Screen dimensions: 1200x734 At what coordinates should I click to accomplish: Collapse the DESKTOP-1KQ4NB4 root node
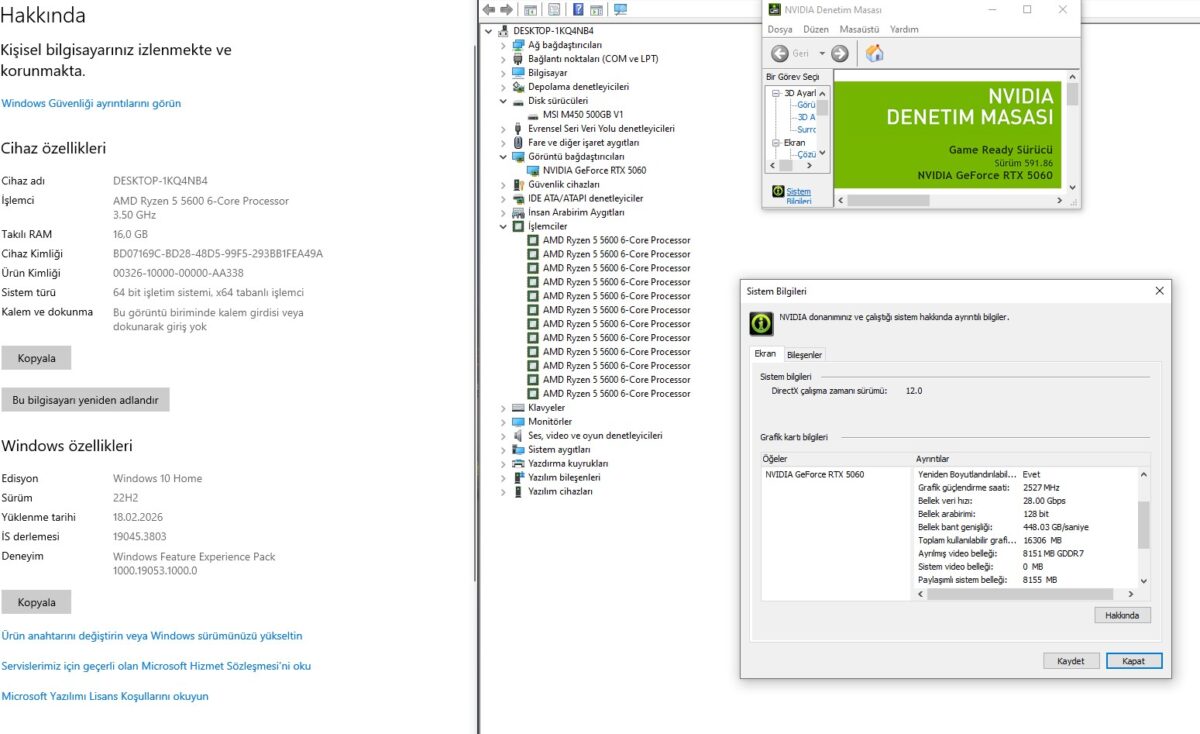489,31
